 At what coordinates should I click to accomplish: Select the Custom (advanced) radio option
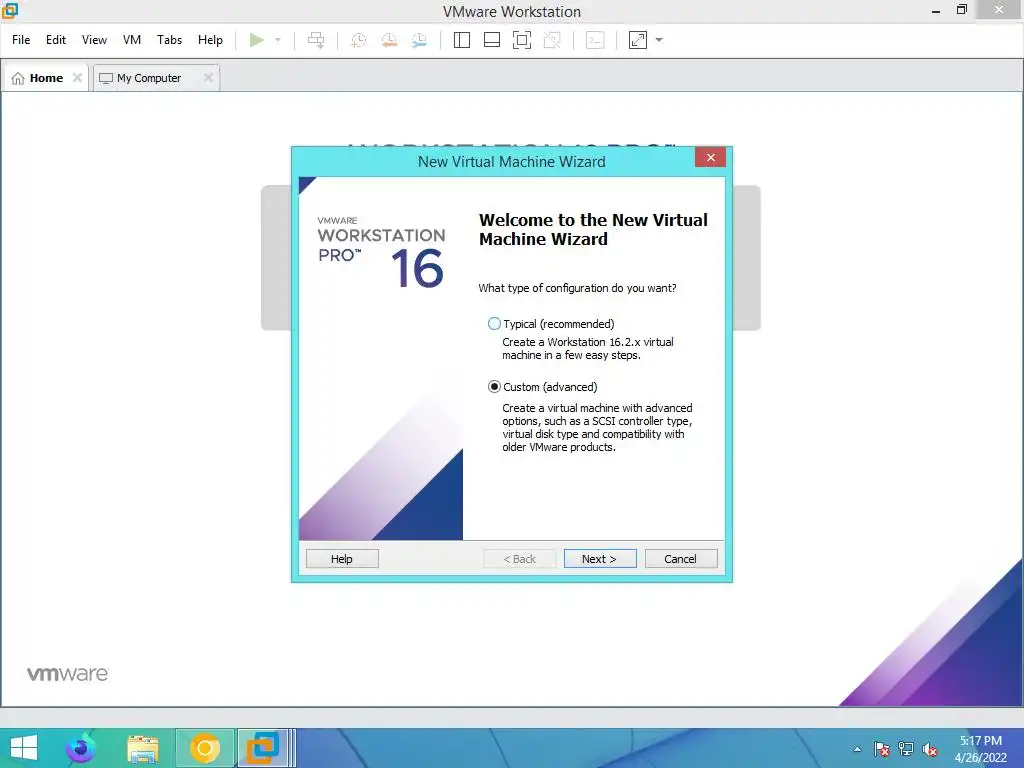[x=494, y=387]
